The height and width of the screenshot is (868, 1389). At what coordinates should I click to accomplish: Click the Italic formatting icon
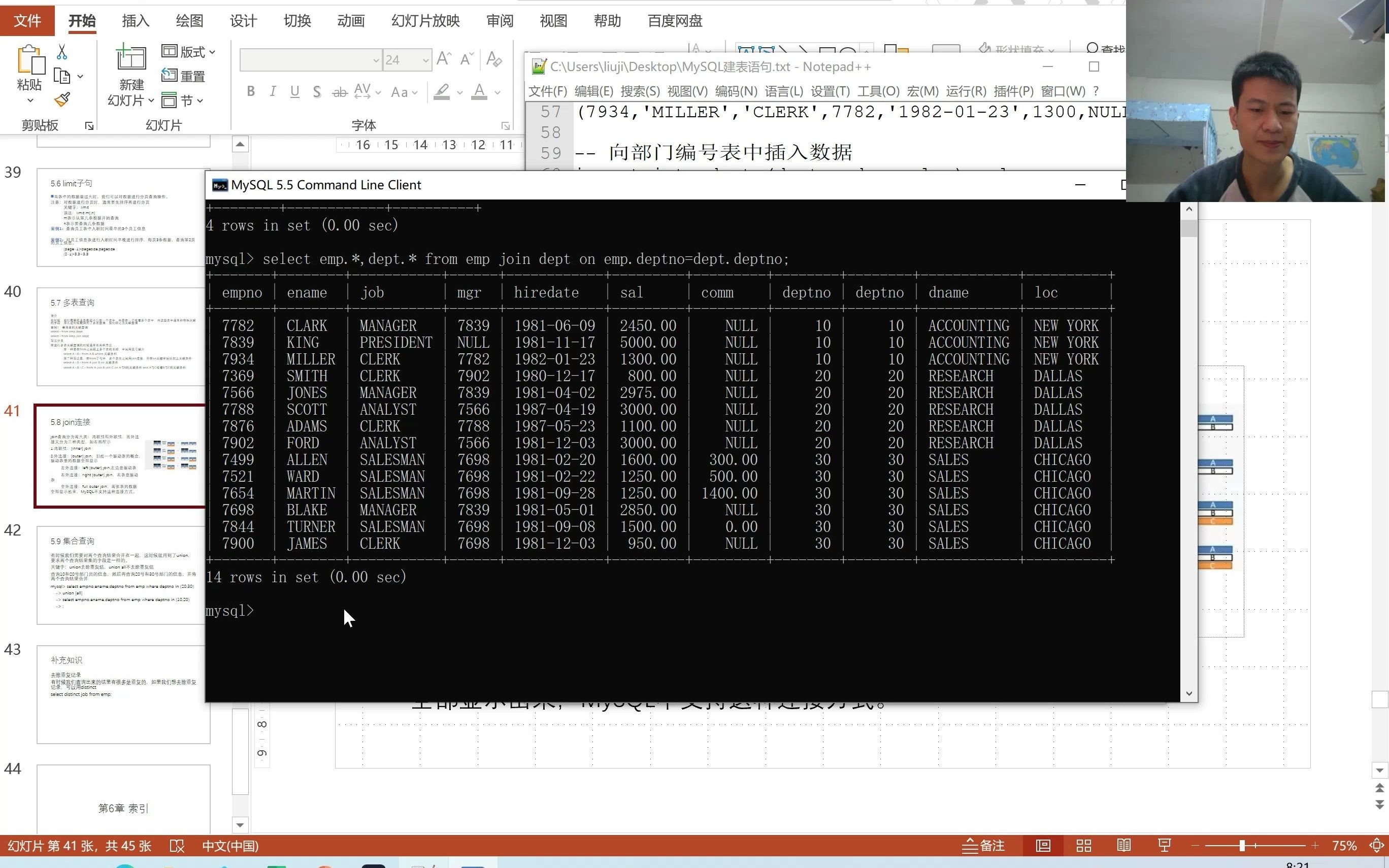point(273,92)
